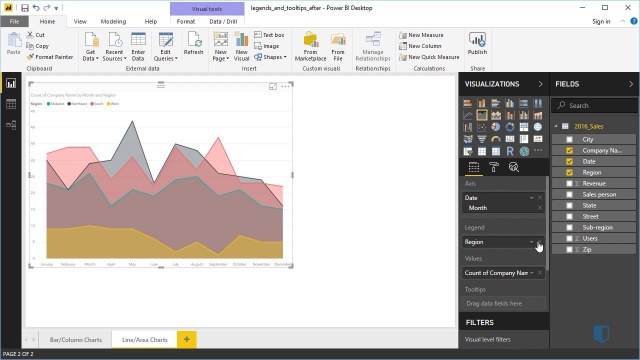Open the Region legend field dropdown
640x360 pixels.
point(531,242)
